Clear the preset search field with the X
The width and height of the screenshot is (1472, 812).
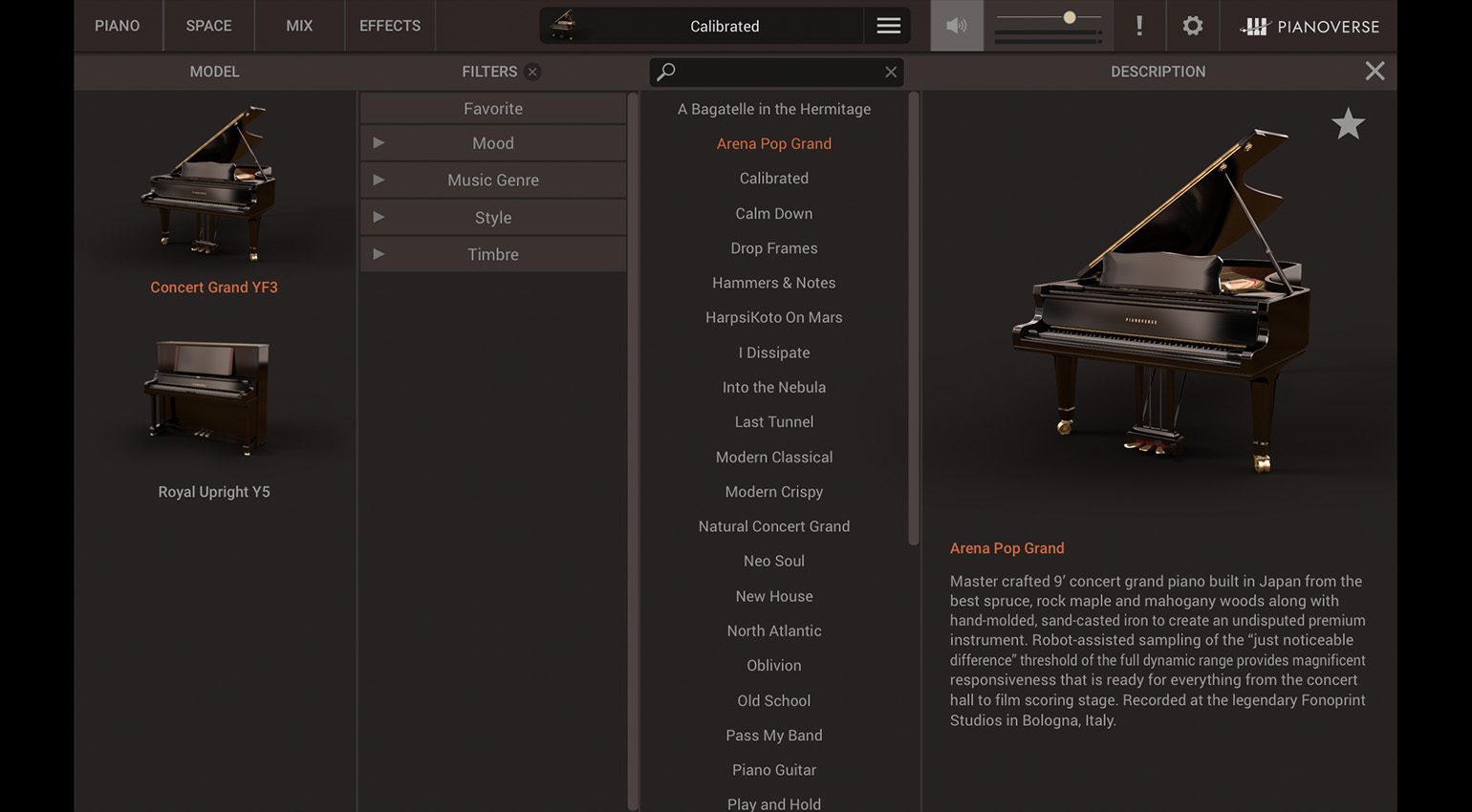890,72
